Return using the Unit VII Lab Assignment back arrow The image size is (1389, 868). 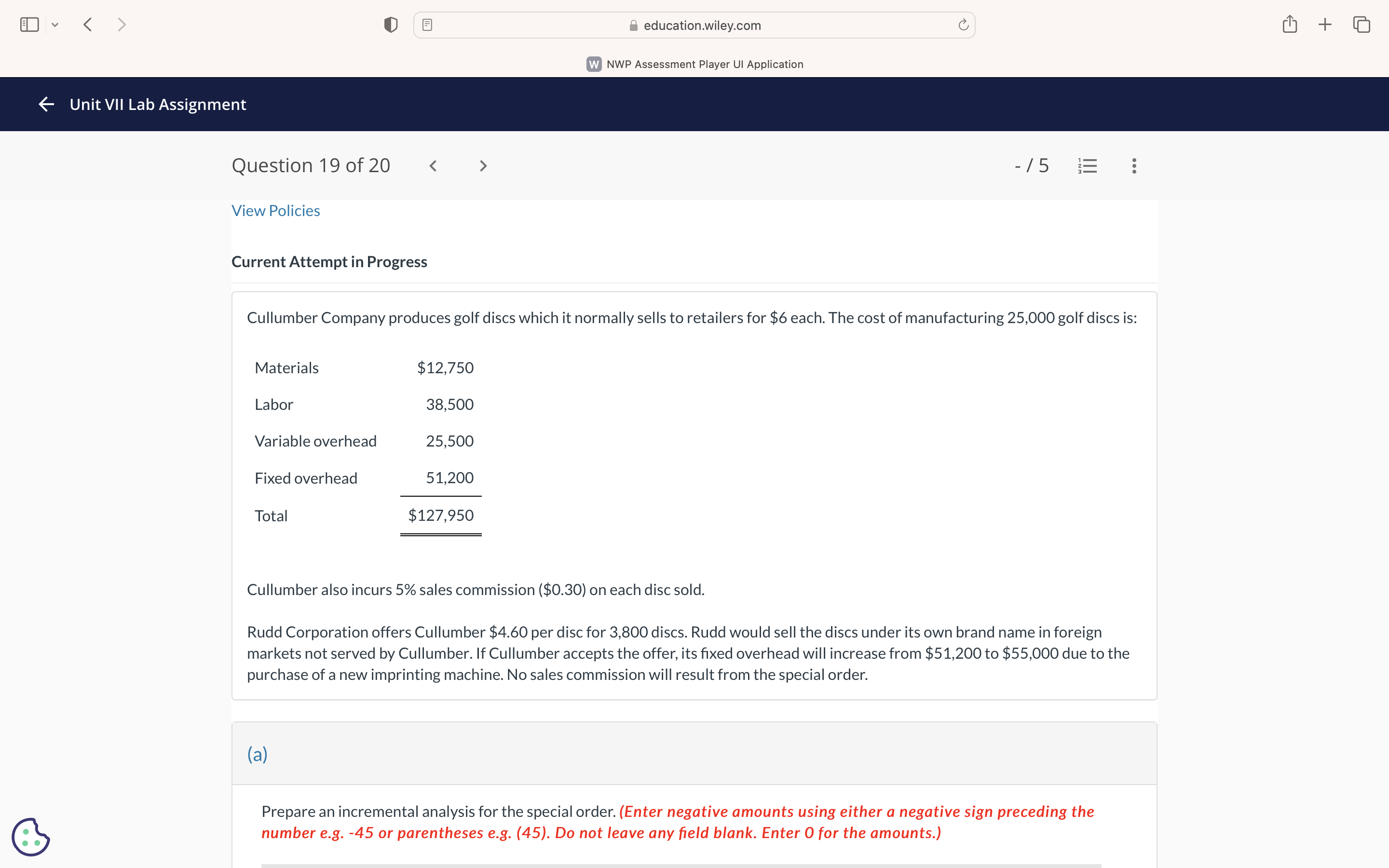coord(46,104)
